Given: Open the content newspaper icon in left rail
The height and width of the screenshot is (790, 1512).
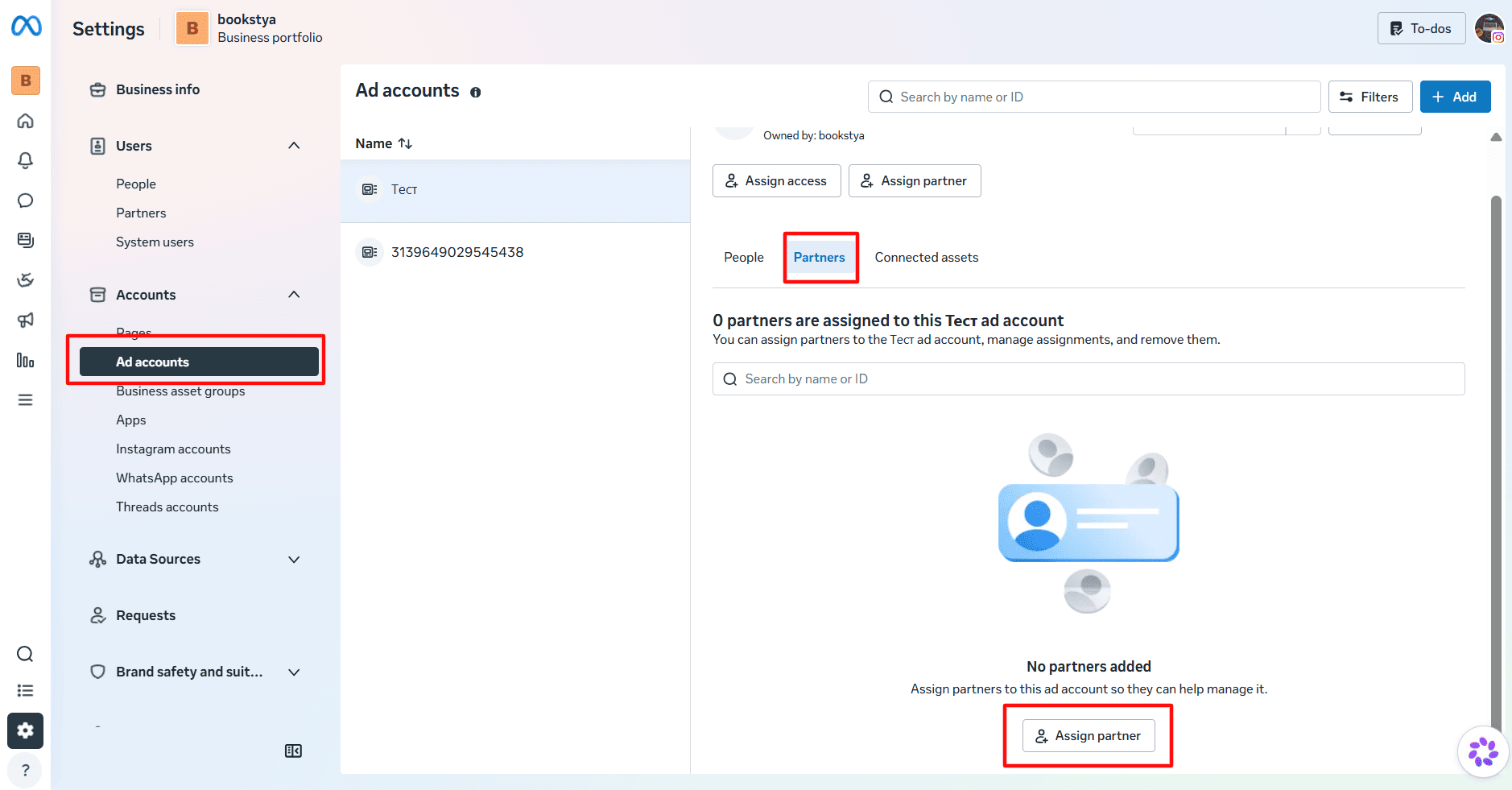Looking at the screenshot, I should (26, 240).
